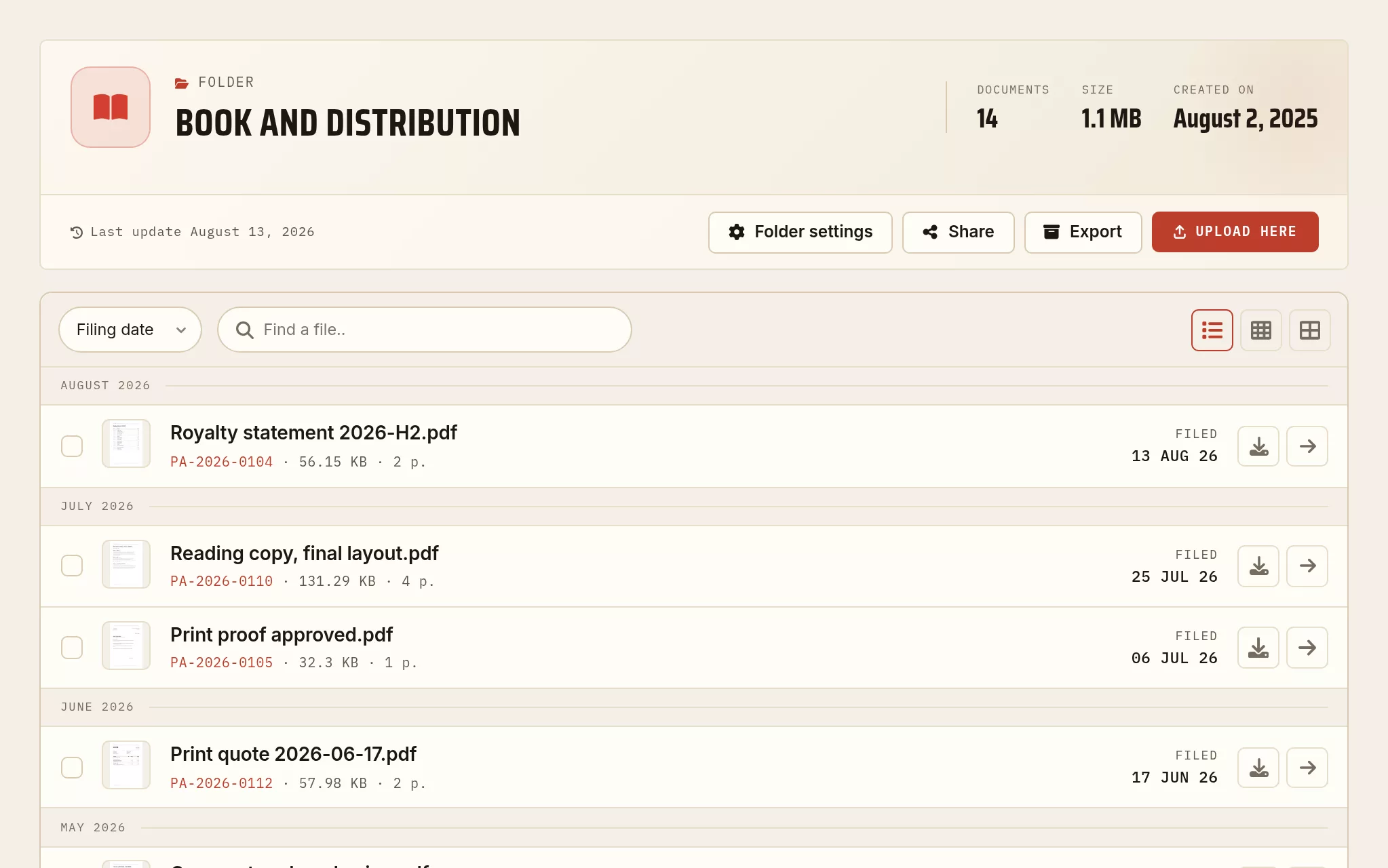Click filed date 06 JUL 26
This screenshot has height=868, width=1388.
click(x=1174, y=658)
